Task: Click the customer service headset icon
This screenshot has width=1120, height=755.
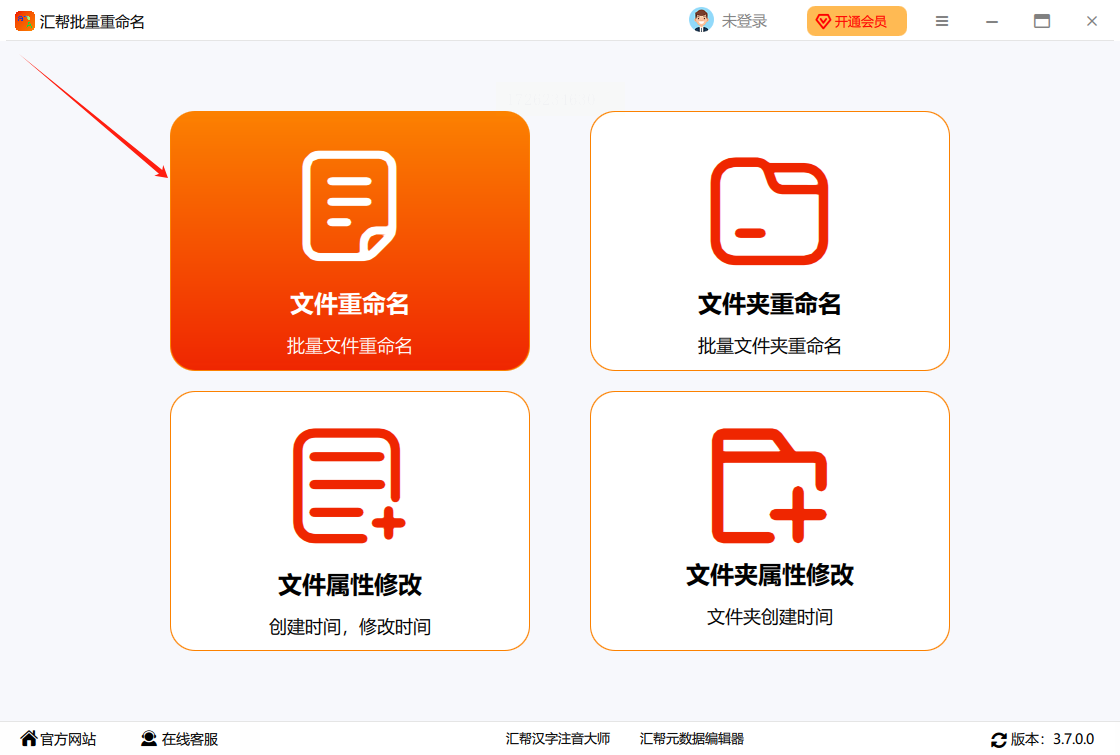Action: pos(149,739)
